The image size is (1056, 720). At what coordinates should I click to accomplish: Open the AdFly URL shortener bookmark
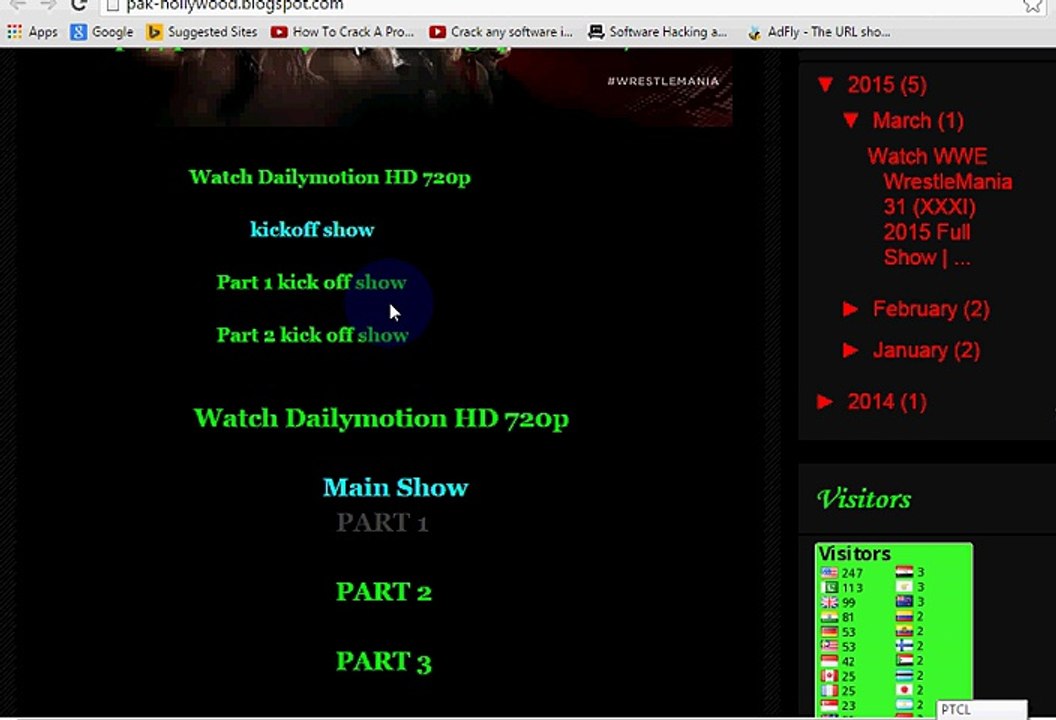(x=819, y=32)
